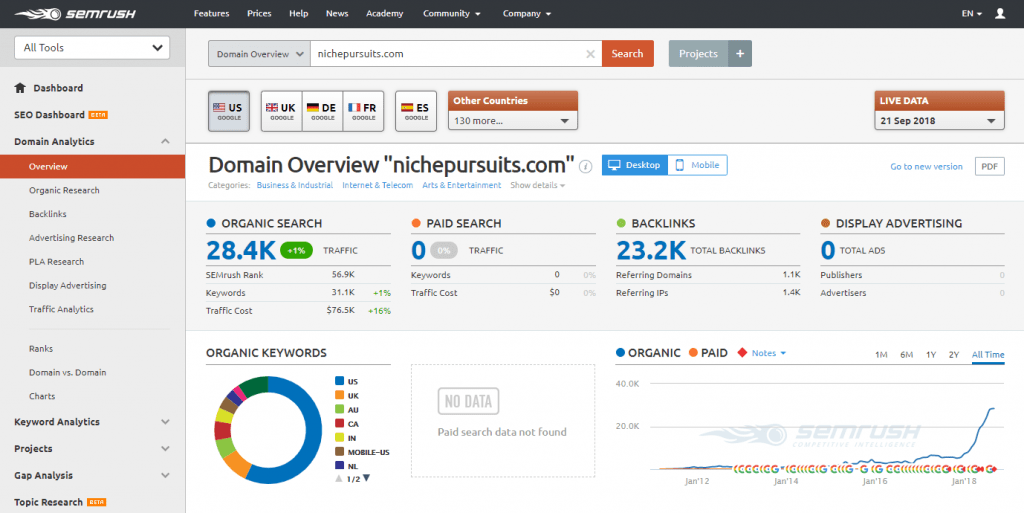Click the green AU legend swatch
The height and width of the screenshot is (513, 1024).
[340, 410]
